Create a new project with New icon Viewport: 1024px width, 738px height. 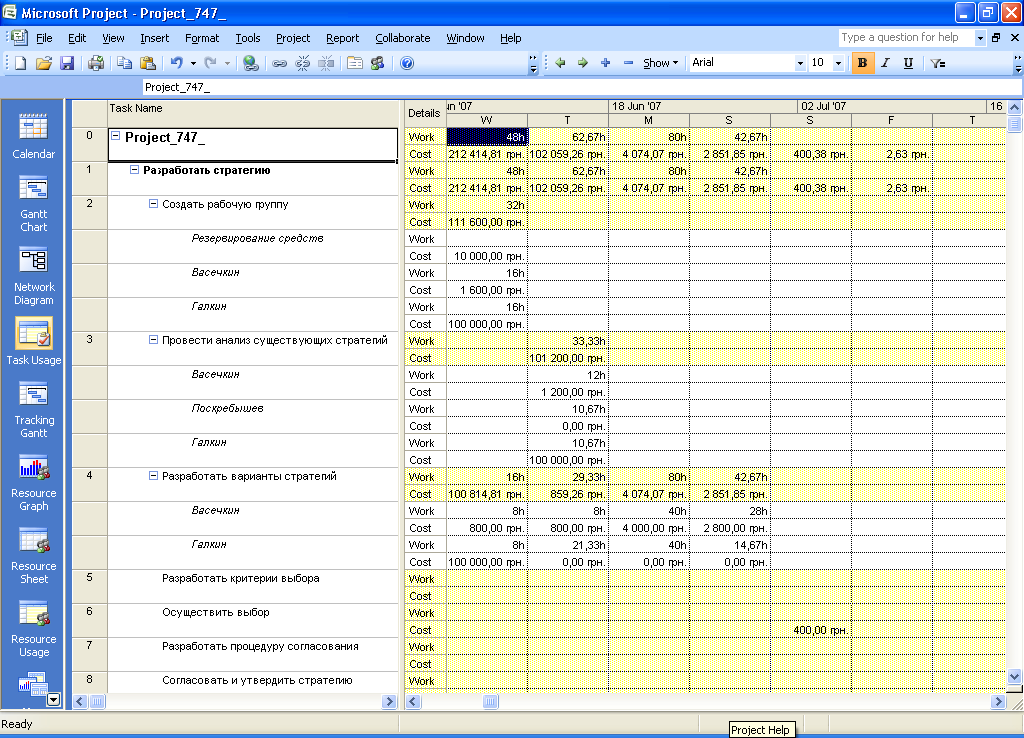[20, 63]
